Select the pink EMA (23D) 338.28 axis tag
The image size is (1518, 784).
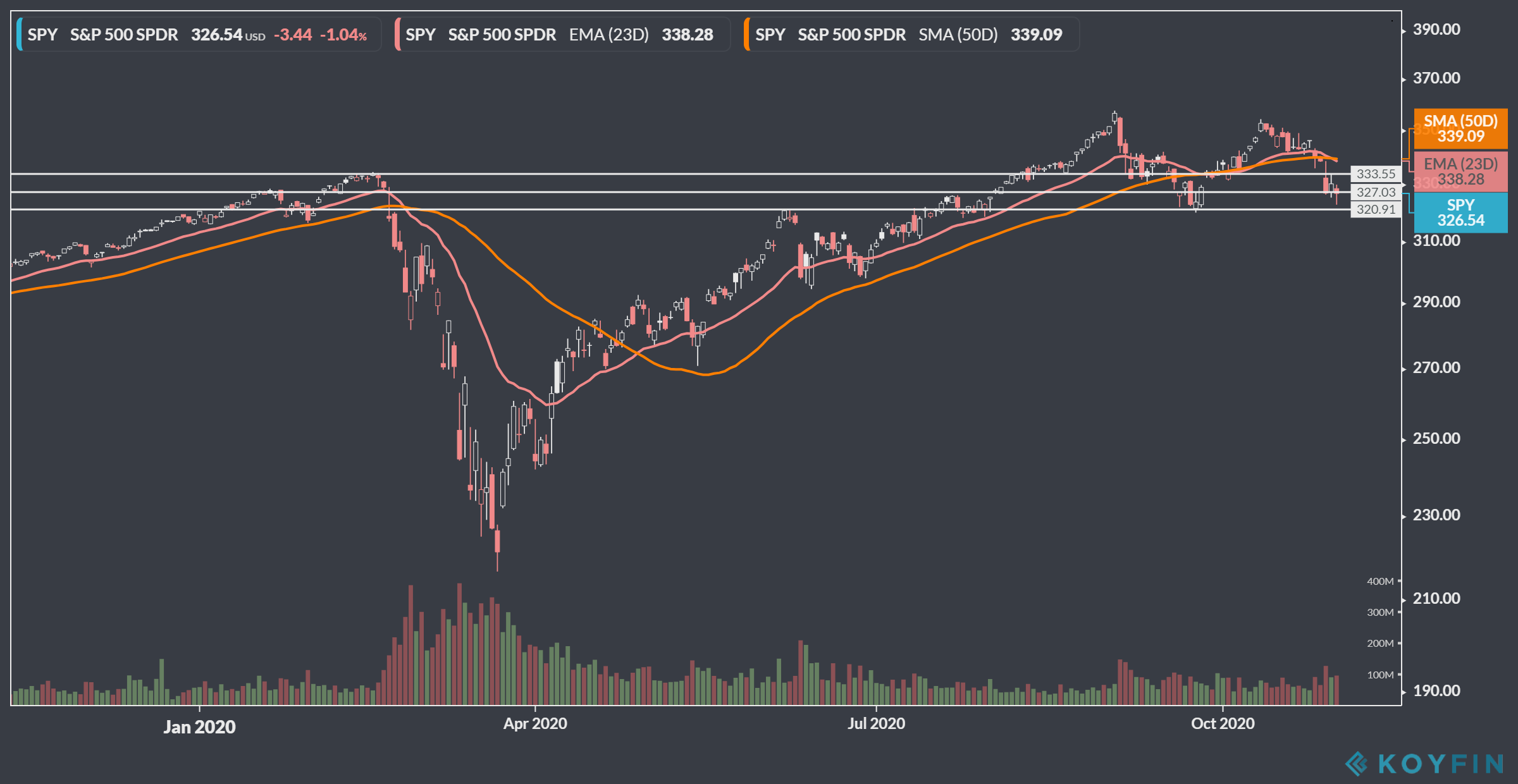tap(1460, 171)
